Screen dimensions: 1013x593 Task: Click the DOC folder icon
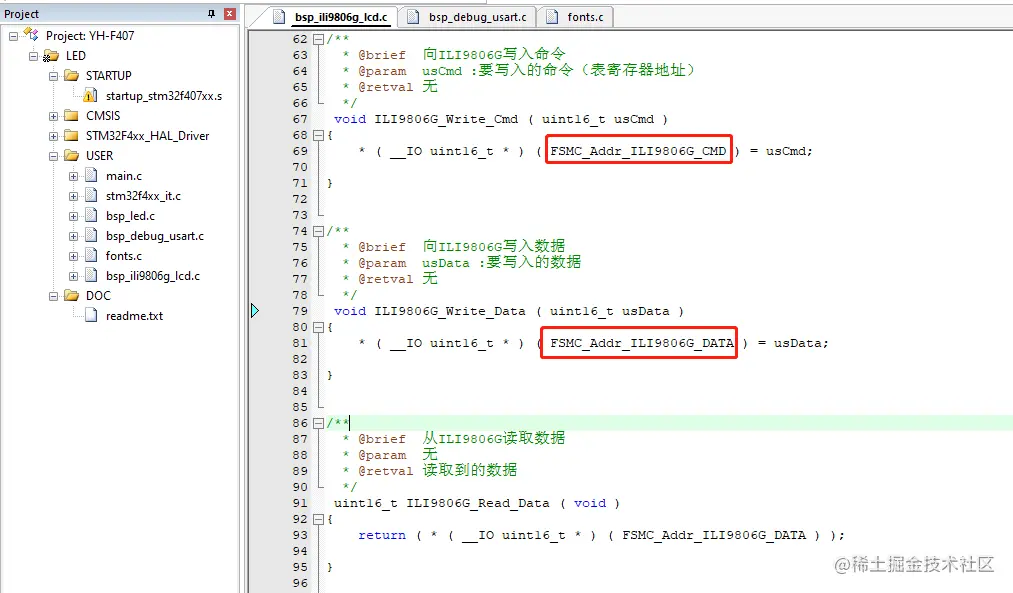(71, 296)
